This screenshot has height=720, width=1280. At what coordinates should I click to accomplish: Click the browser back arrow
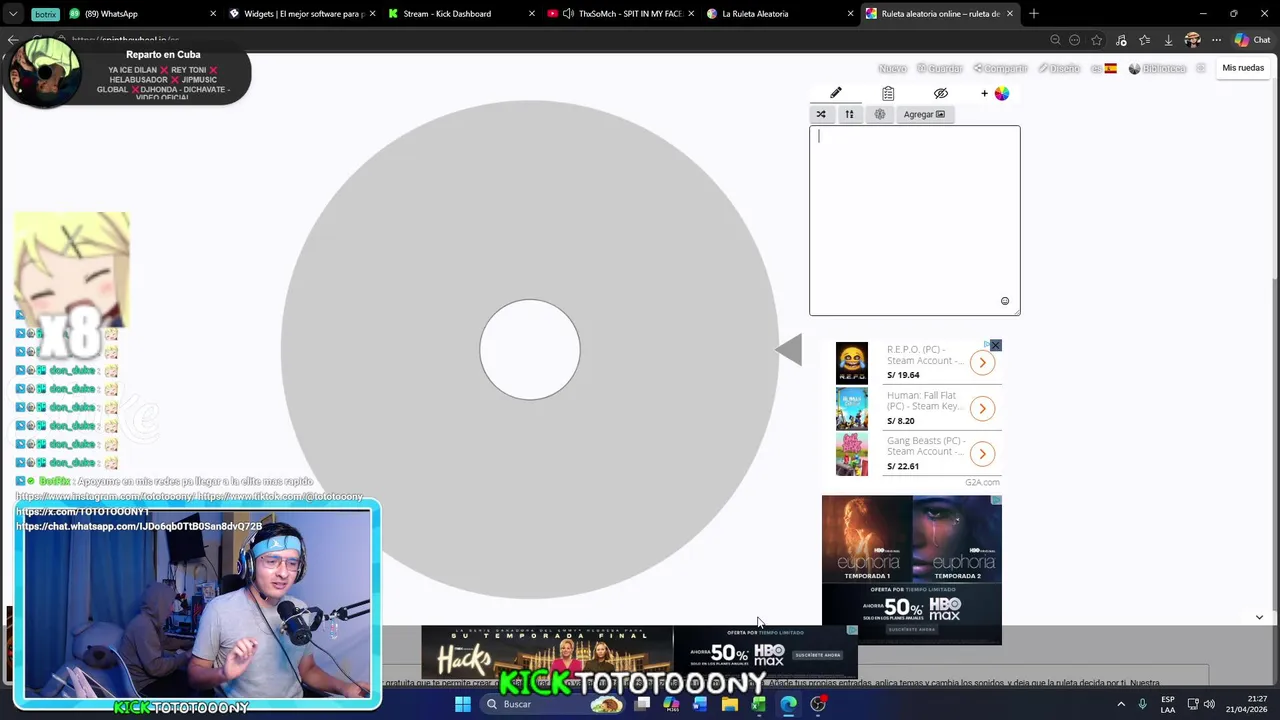[x=12, y=40]
